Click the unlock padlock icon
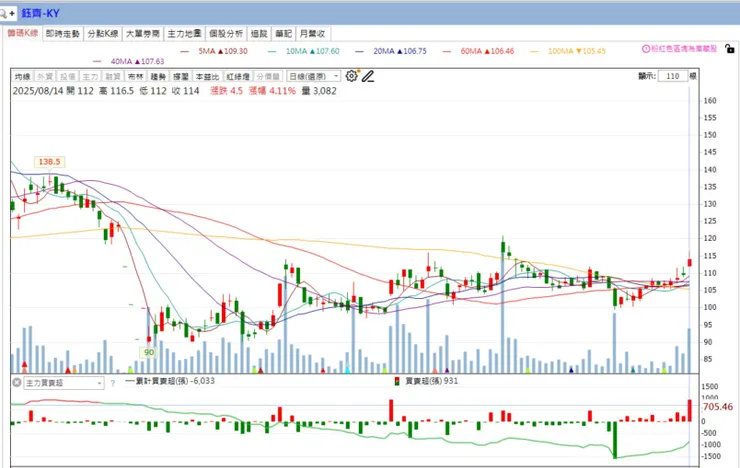Image resolution: width=740 pixels, height=468 pixels. click(730, 49)
